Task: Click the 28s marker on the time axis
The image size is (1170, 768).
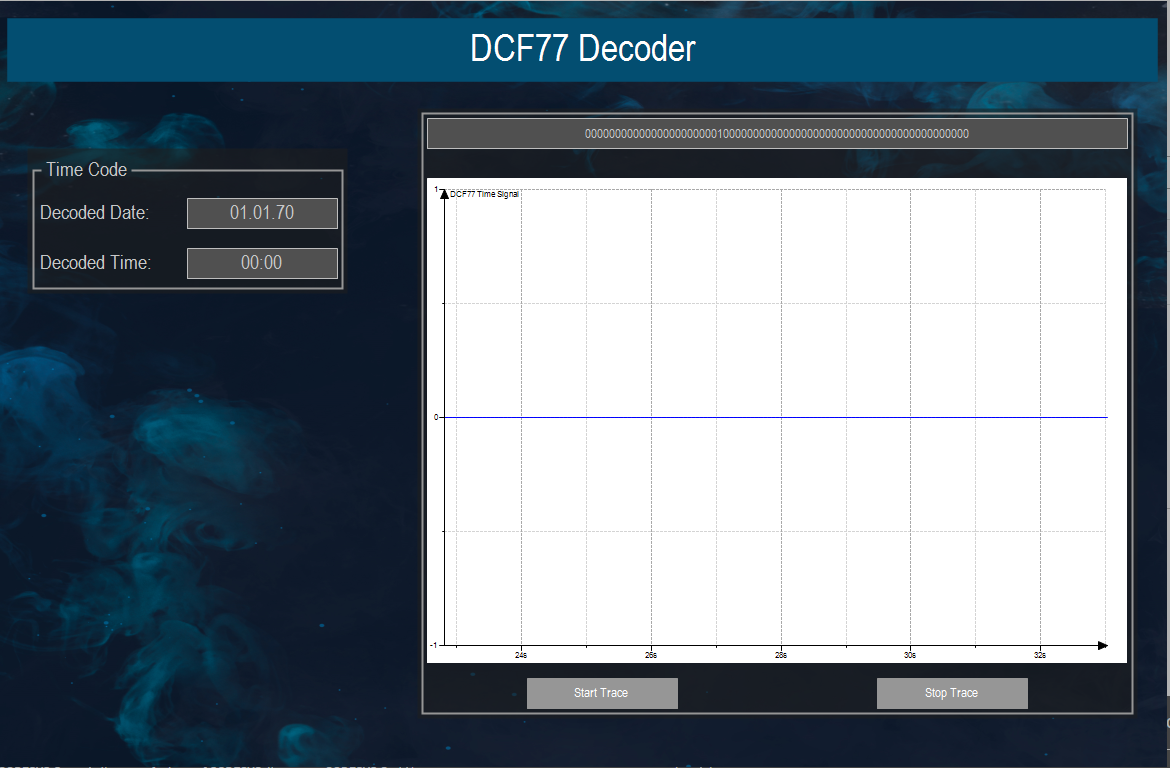Action: [x=780, y=655]
